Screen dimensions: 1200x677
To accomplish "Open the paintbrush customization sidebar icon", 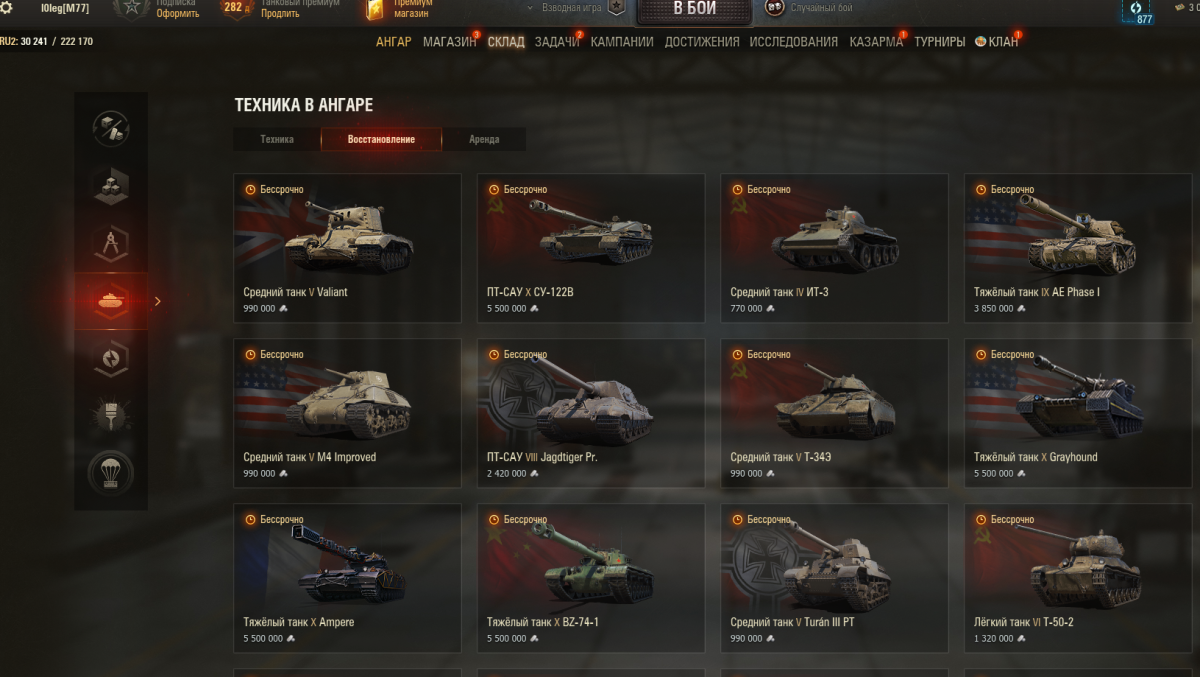I will tap(111, 415).
